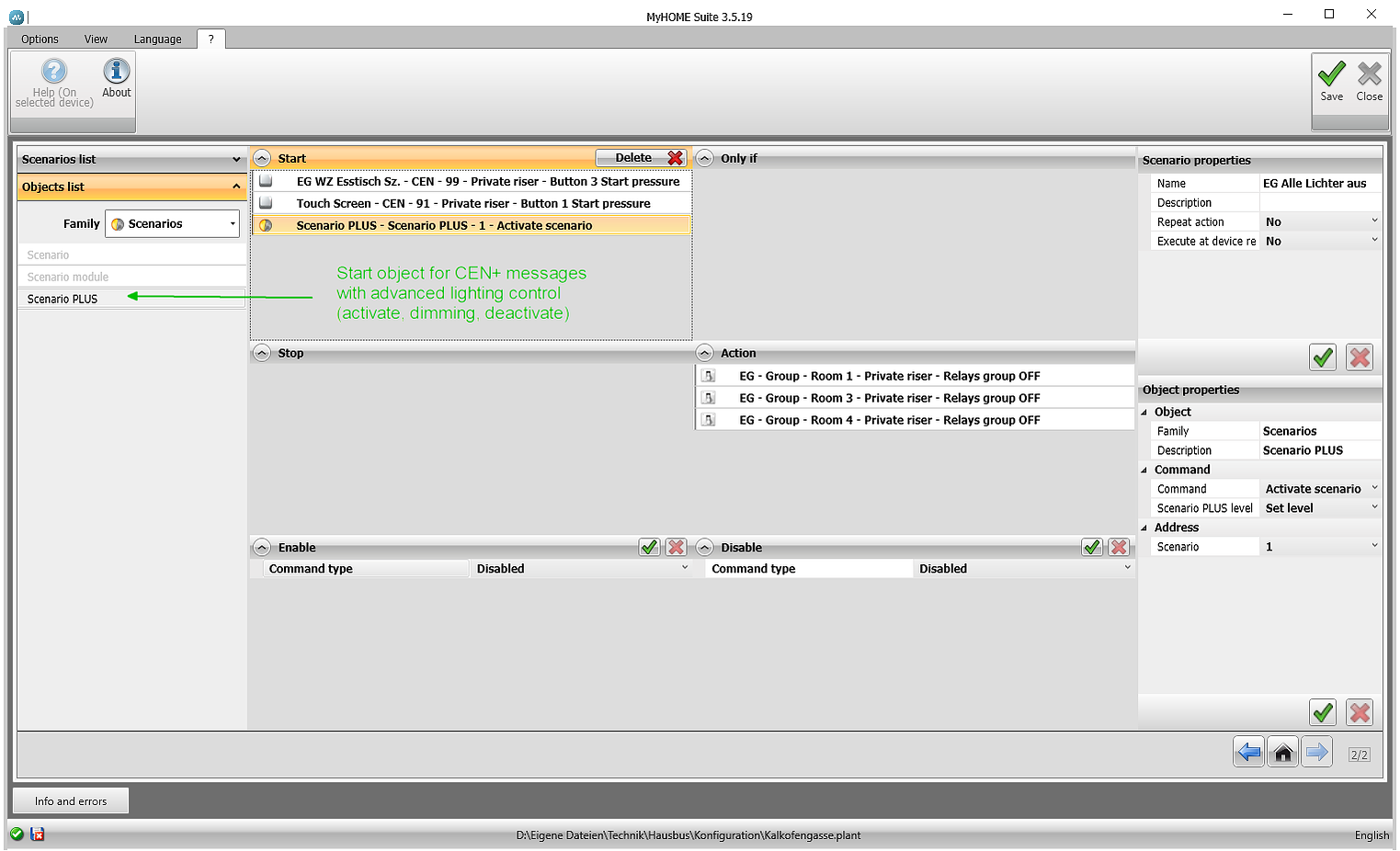1400x851 pixels.
Task: Click the Help on selected device icon
Action: (54, 71)
